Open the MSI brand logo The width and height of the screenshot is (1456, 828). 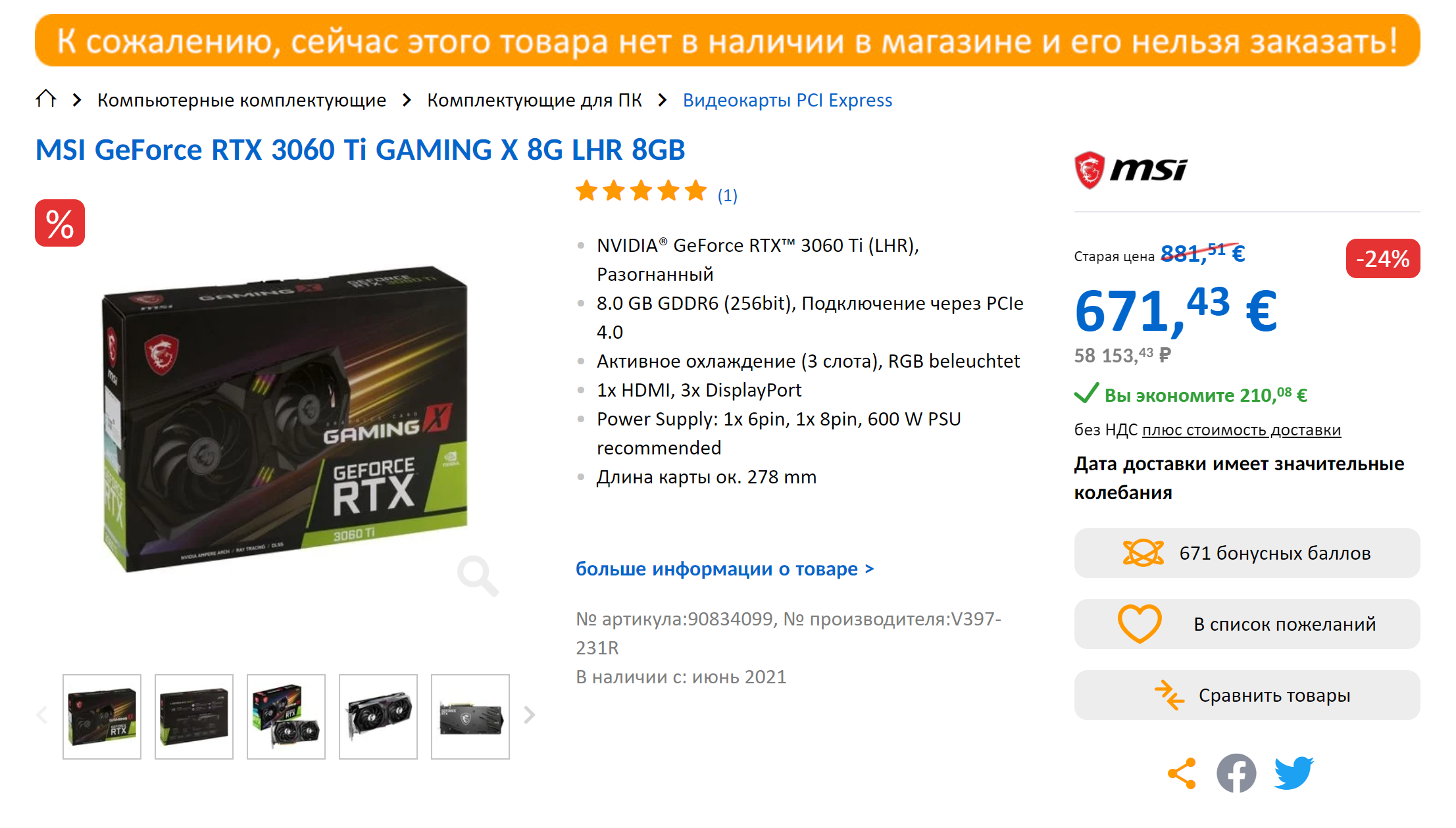click(x=1131, y=170)
